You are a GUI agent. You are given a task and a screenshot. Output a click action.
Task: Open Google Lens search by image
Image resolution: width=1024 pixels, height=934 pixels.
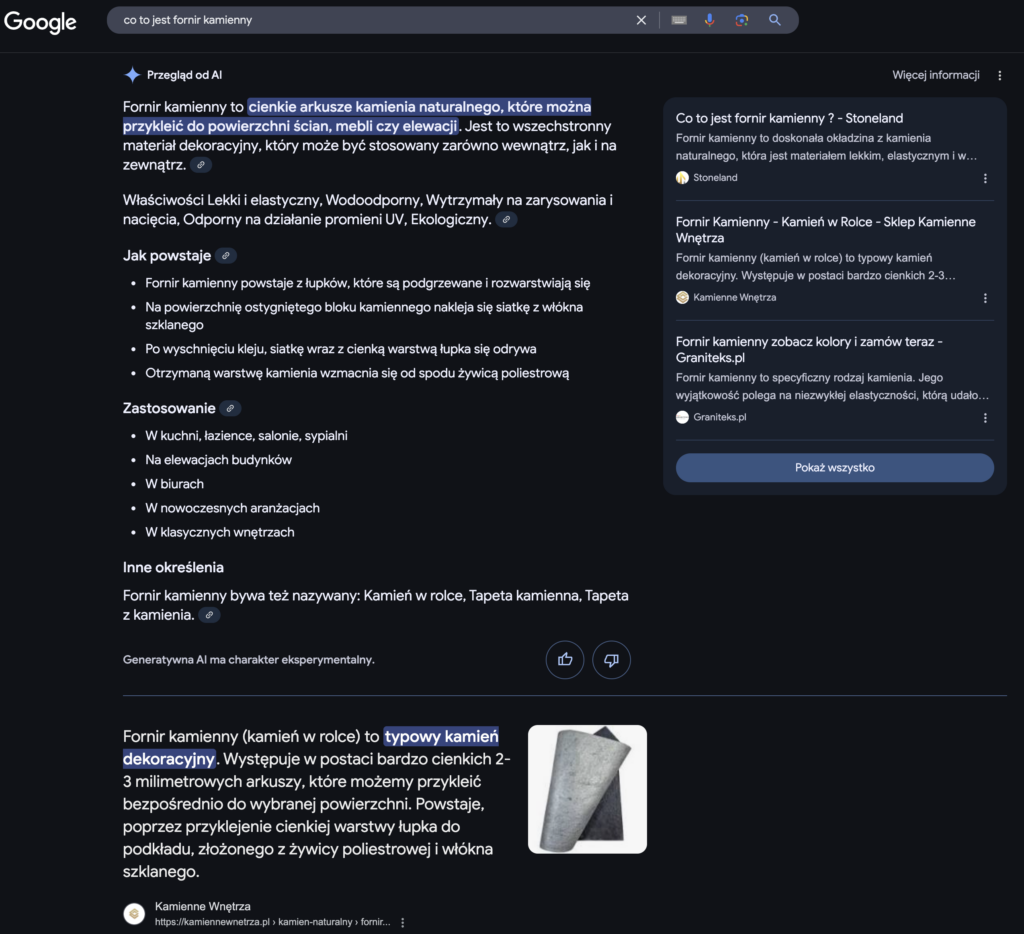click(x=742, y=19)
